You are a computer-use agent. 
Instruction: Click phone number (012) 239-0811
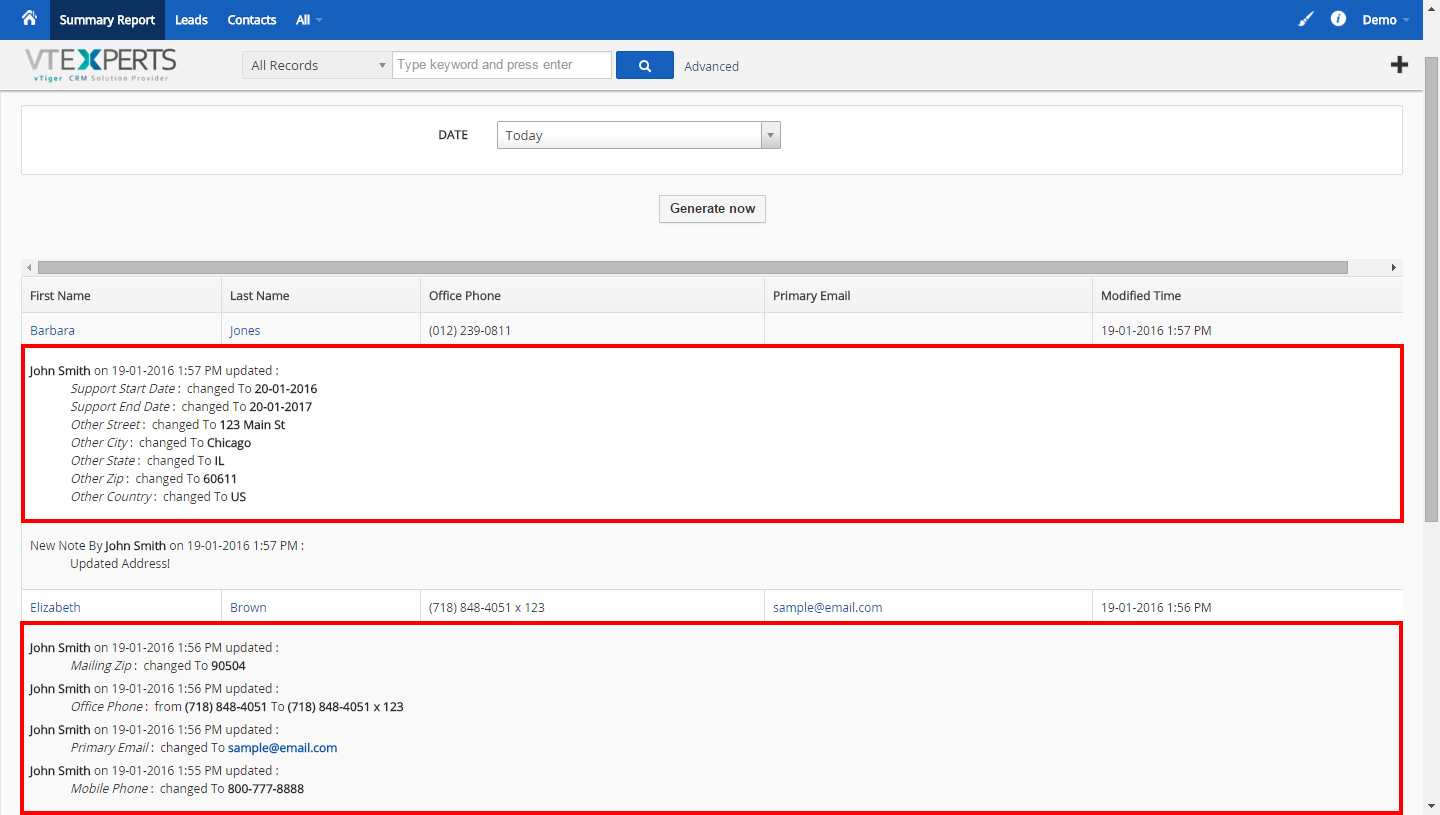click(x=470, y=330)
